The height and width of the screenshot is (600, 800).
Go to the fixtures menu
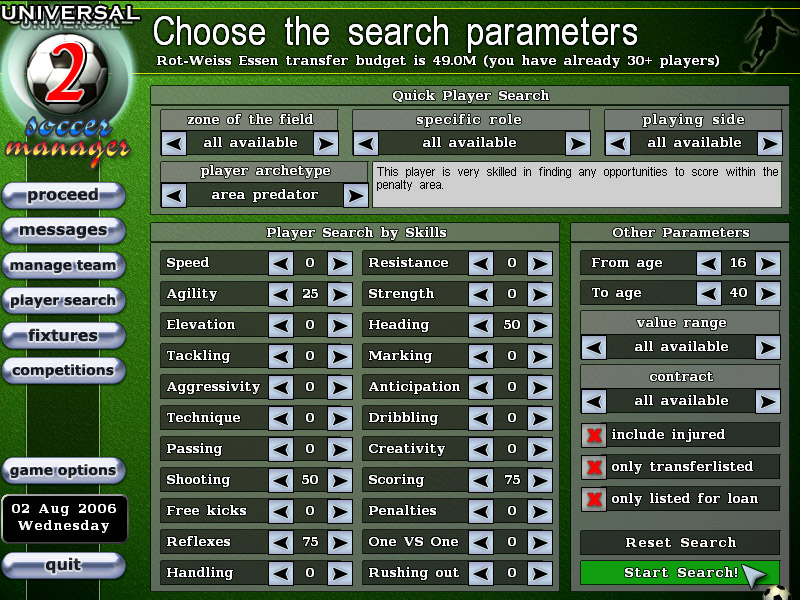coord(64,335)
